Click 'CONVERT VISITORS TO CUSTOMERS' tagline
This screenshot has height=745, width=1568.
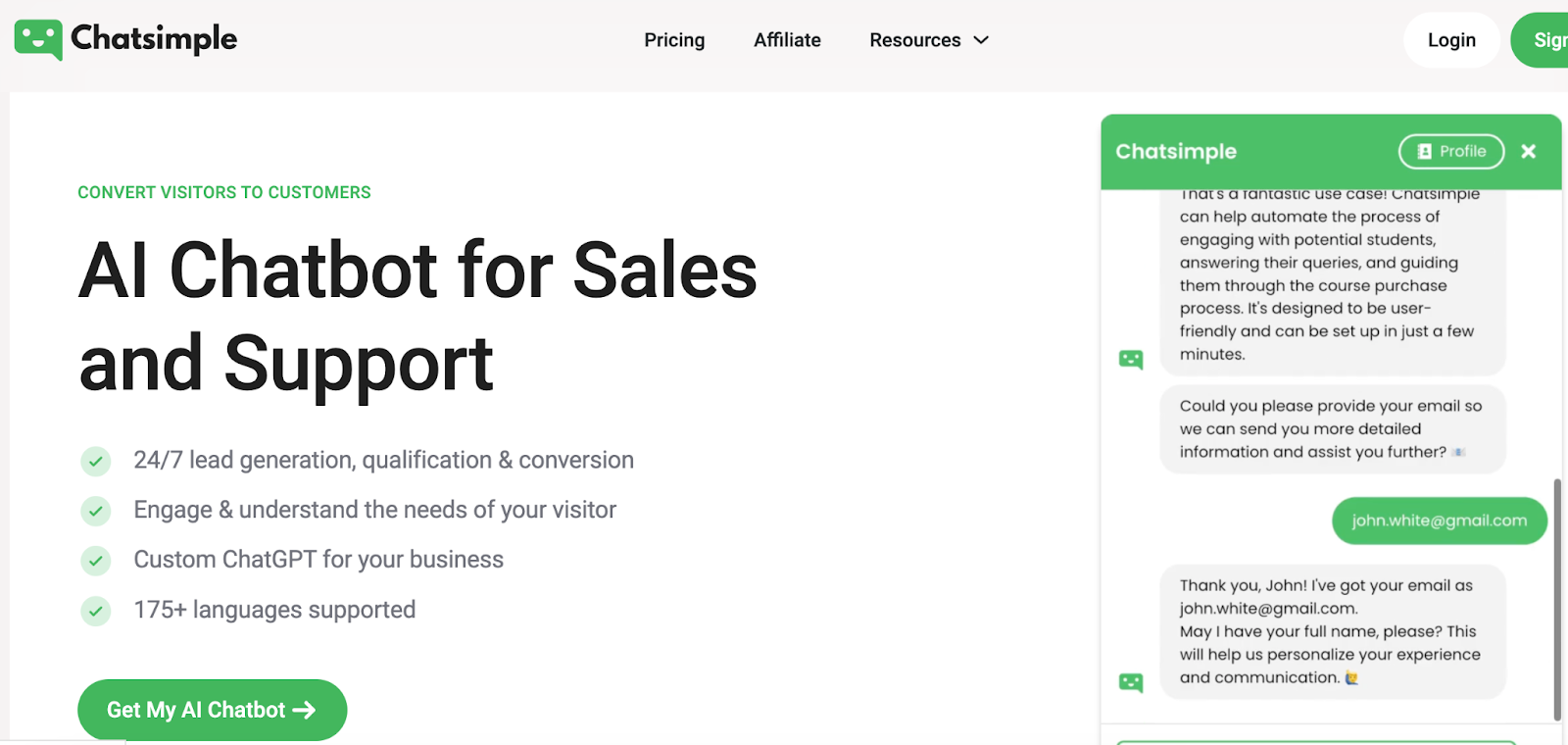pyautogui.click(x=224, y=192)
